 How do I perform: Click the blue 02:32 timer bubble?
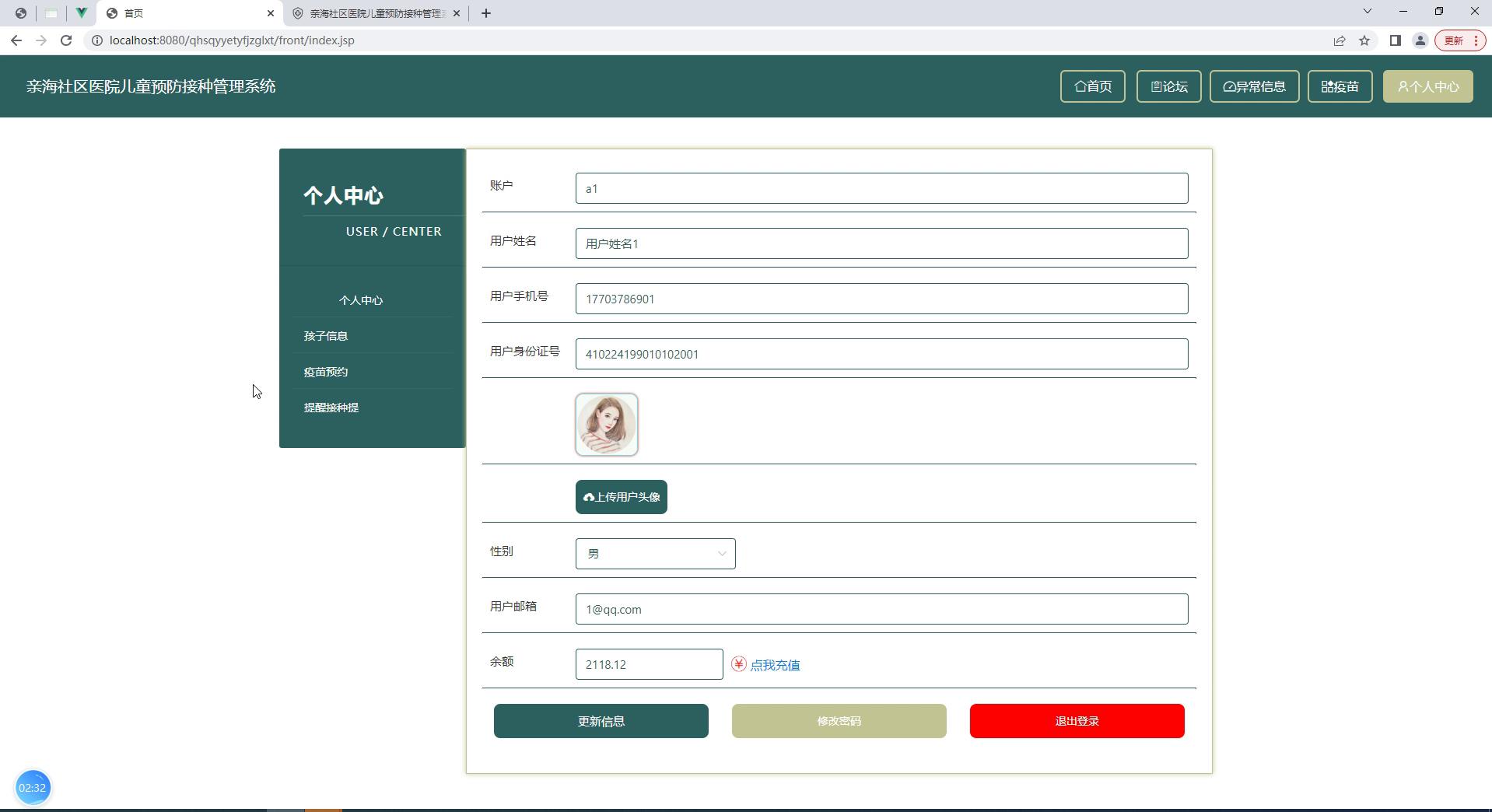tap(33, 787)
